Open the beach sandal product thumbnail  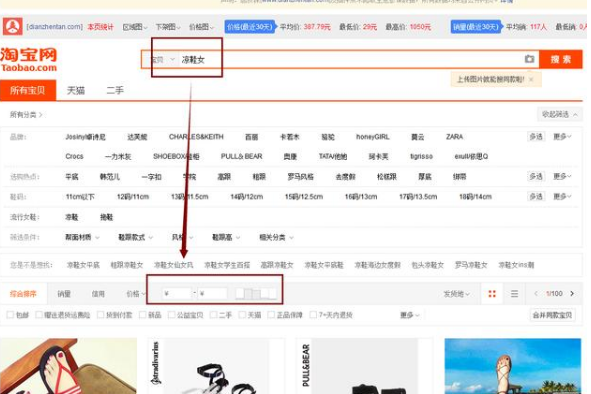pos(513,366)
